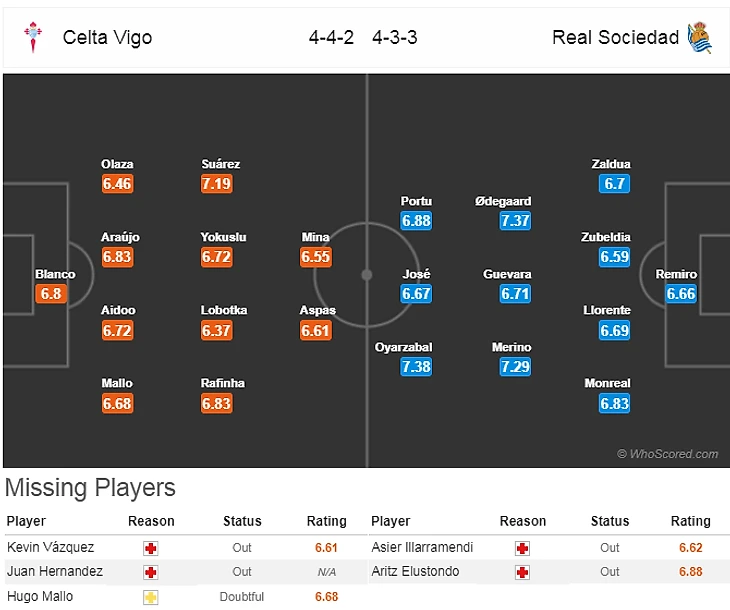Click Aritz Elustondo's red injury icon
The height and width of the screenshot is (610, 730).
pos(522,572)
